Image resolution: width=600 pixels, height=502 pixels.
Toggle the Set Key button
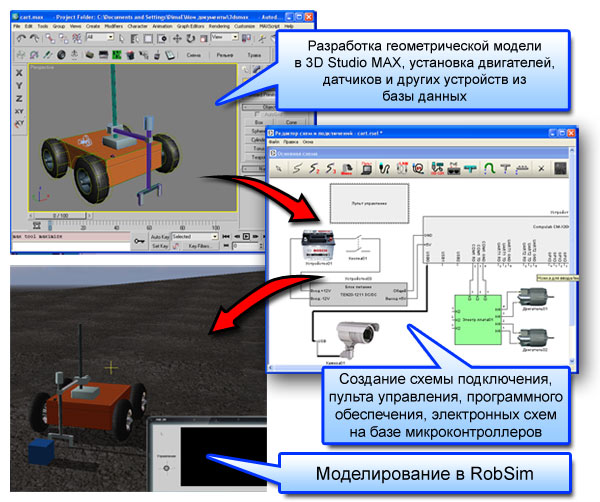tap(160, 246)
